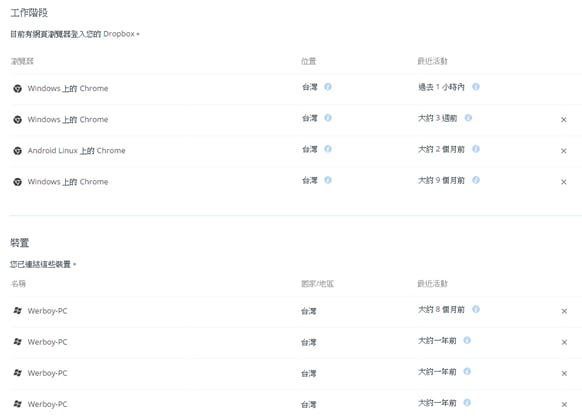Select the Android Linux 上的 Chrome text
582x418 pixels.
click(76, 151)
